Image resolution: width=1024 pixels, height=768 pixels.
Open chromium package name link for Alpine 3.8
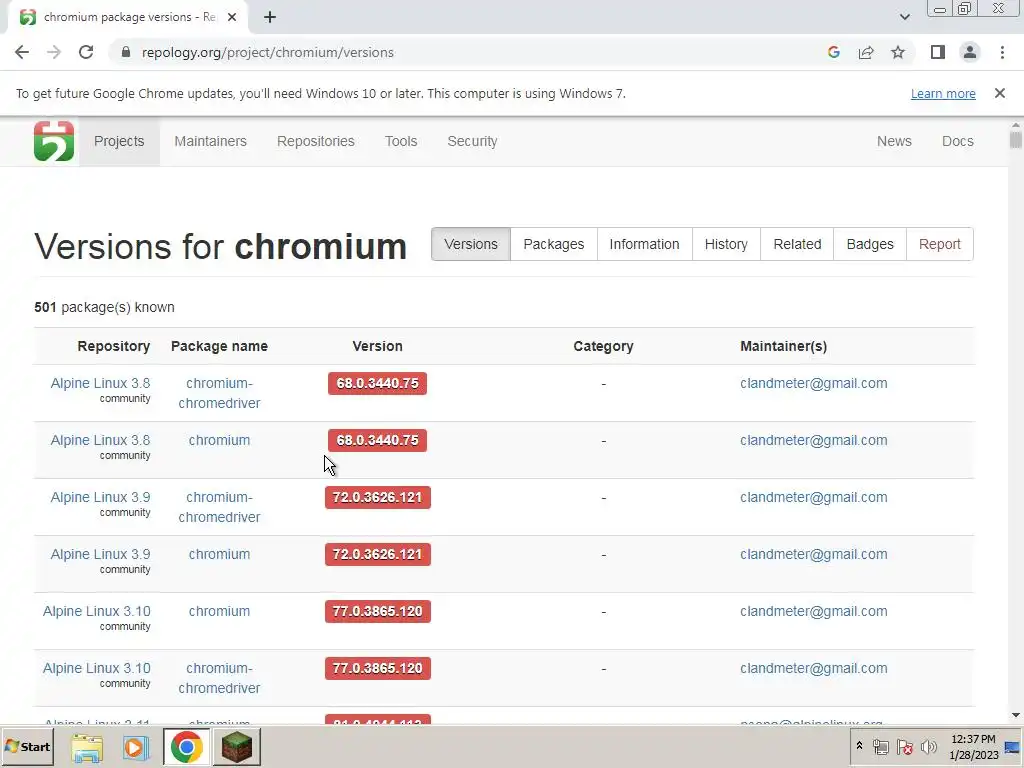(x=219, y=440)
